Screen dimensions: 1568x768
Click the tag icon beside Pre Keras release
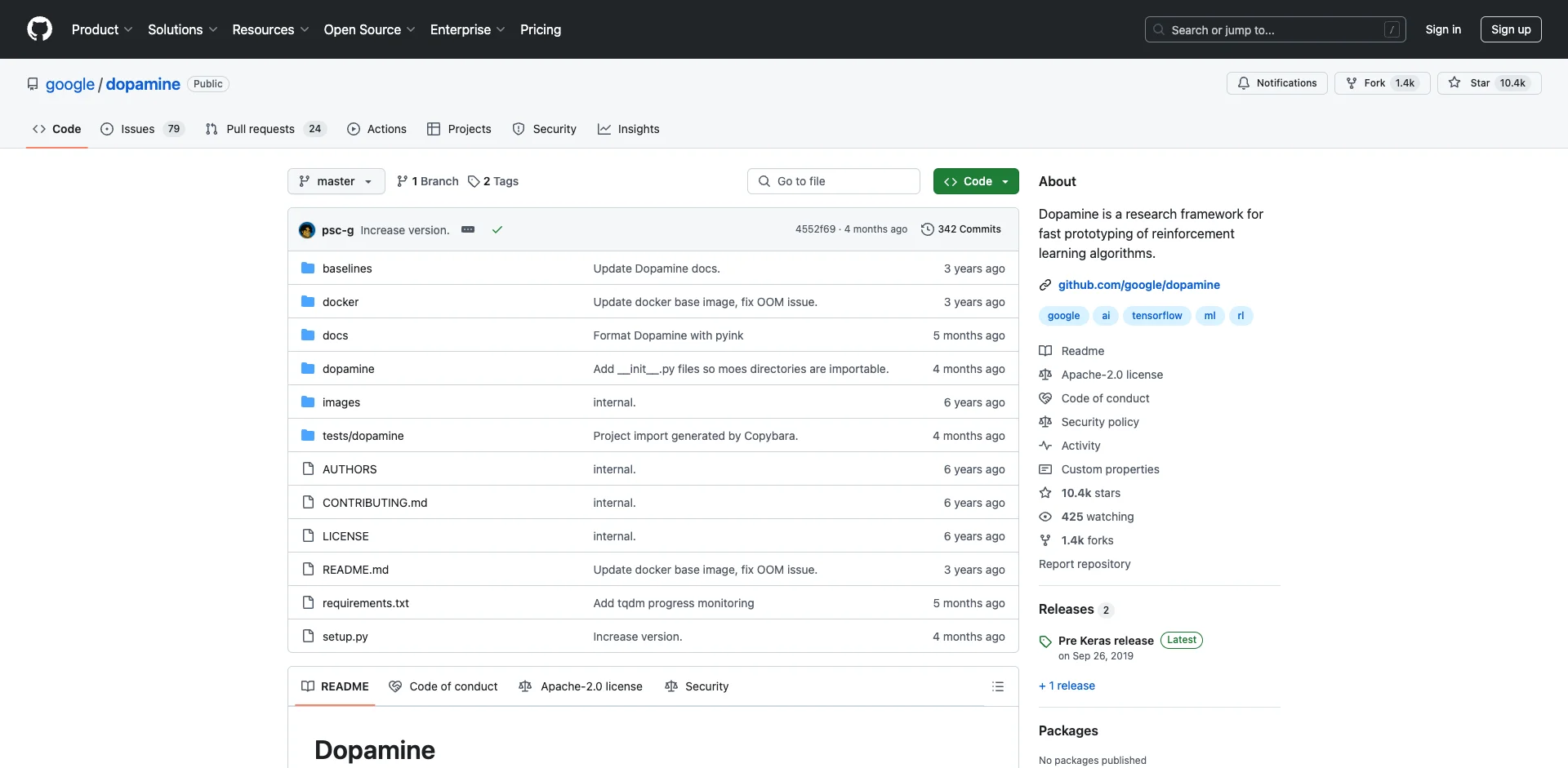click(x=1045, y=641)
